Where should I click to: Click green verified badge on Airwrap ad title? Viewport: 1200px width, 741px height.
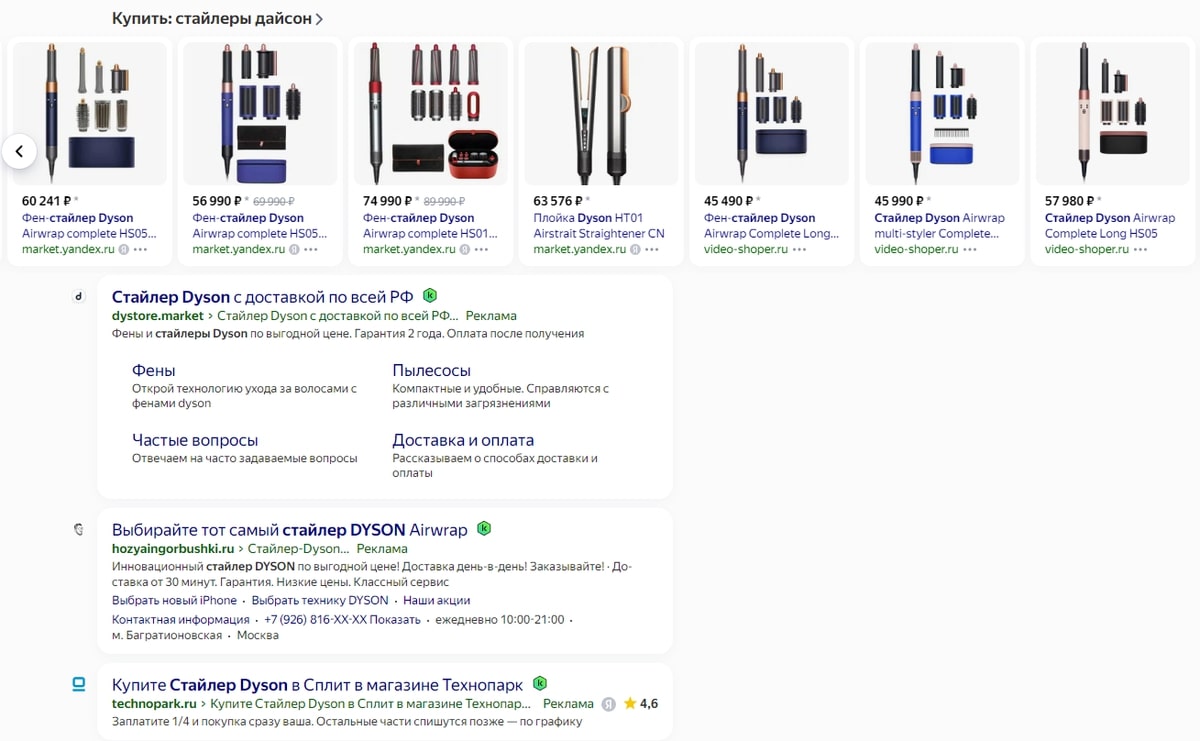point(484,528)
